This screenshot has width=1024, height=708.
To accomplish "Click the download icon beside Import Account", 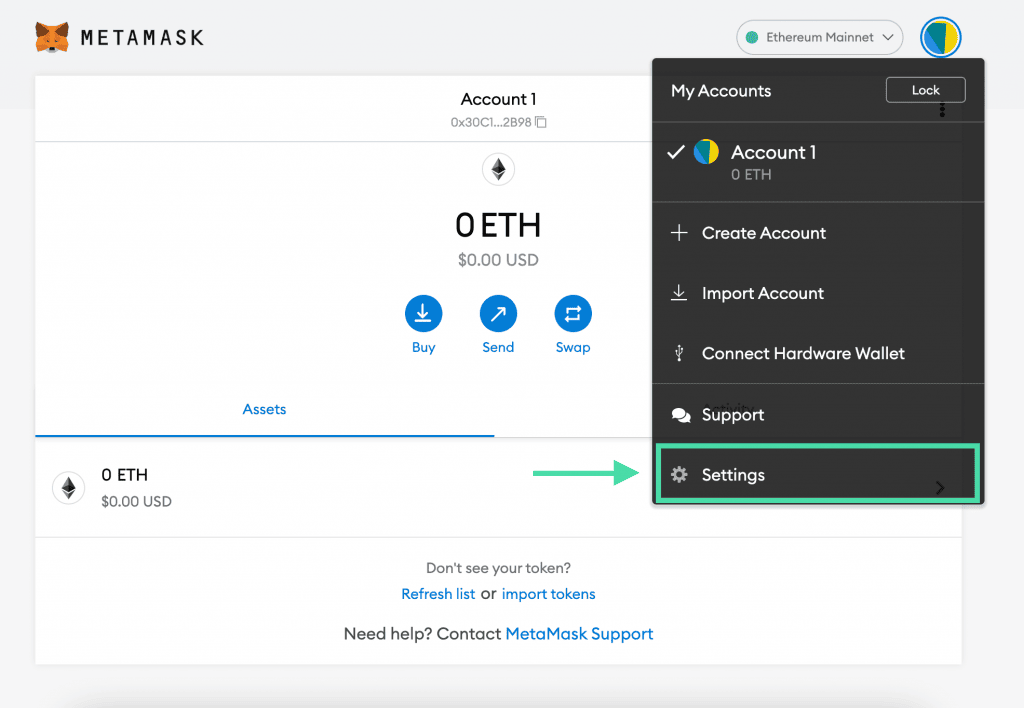I will pos(679,293).
